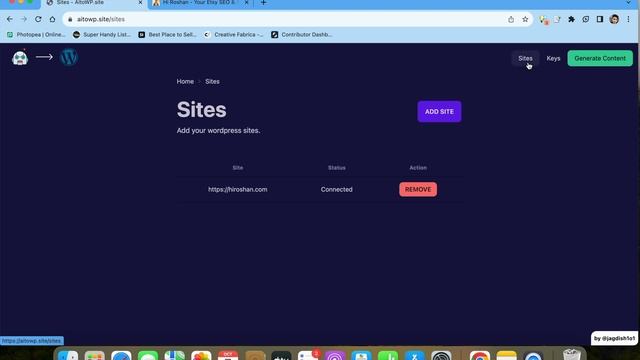Click the 'Add your wordpress sites.' subtitle

pos(218,131)
